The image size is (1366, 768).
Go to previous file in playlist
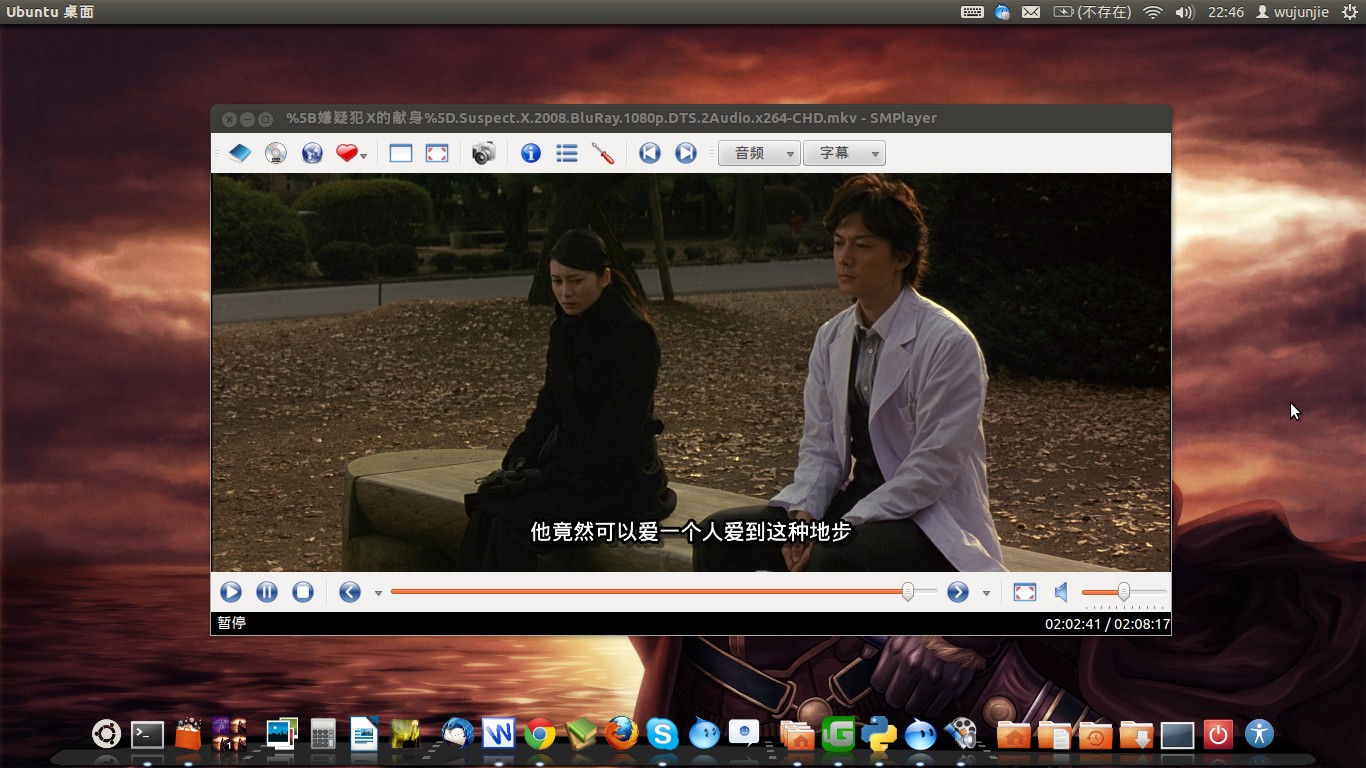650,153
